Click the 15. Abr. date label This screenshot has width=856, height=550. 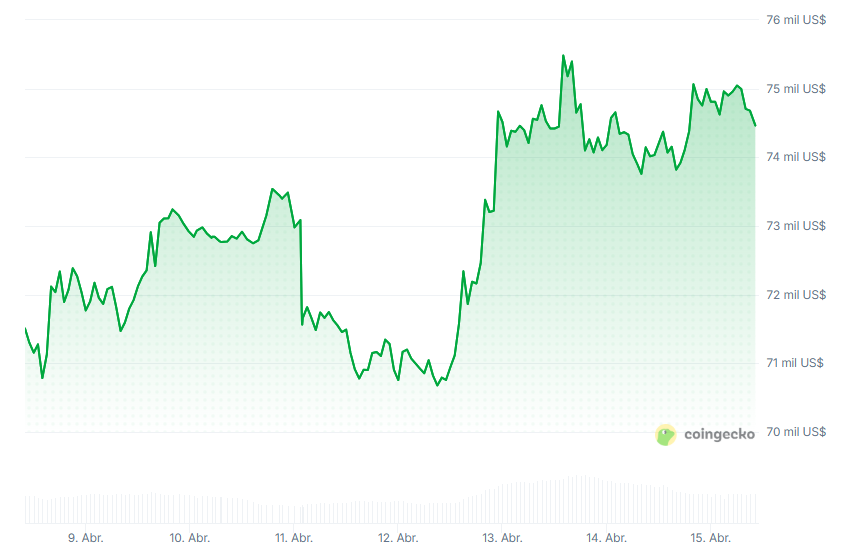pyautogui.click(x=711, y=538)
